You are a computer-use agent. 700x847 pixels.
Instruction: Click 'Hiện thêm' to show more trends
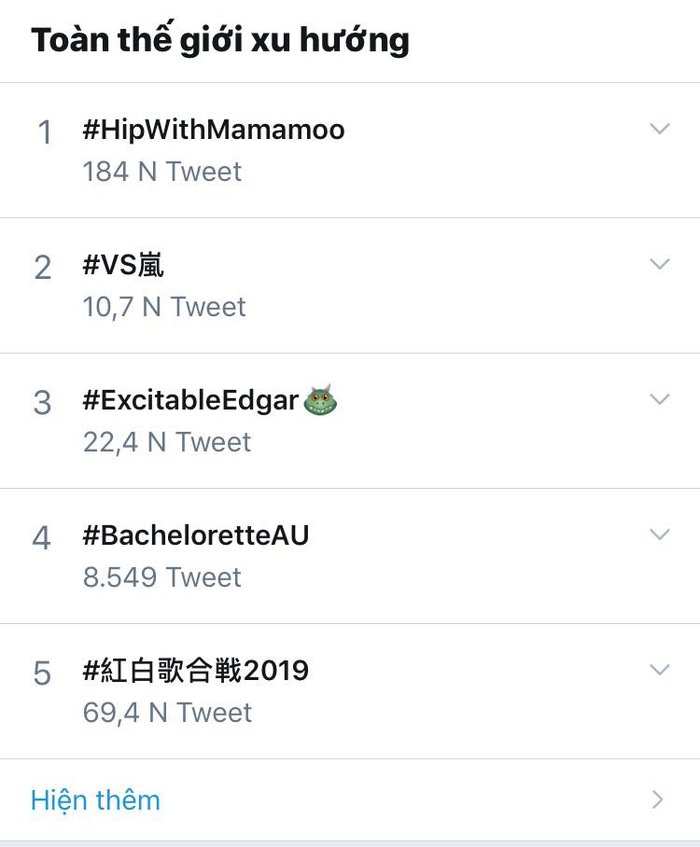point(95,800)
